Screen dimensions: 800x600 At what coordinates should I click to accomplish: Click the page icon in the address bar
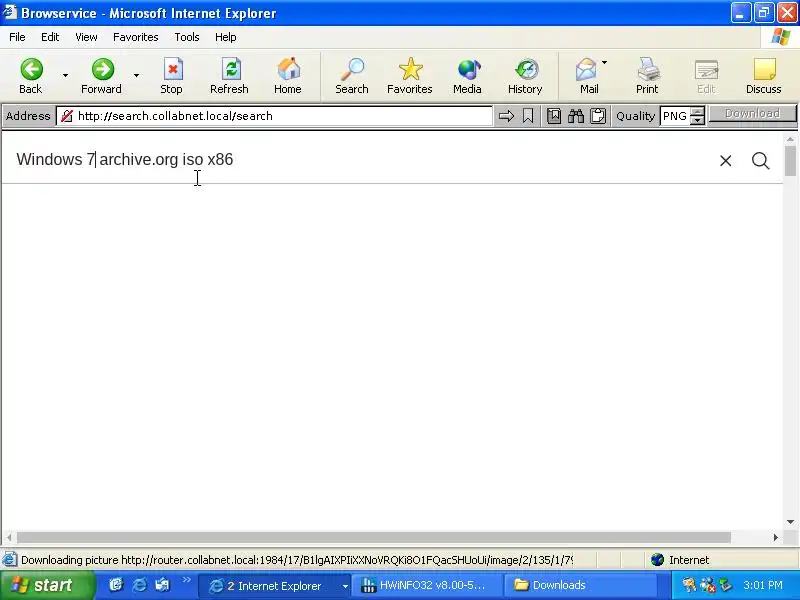(67, 116)
